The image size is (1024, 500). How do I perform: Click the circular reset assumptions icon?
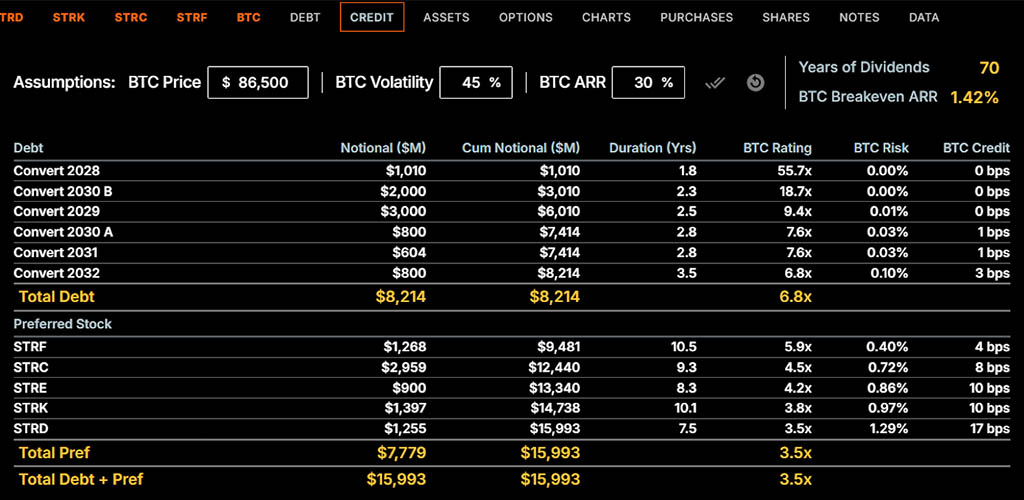point(756,83)
